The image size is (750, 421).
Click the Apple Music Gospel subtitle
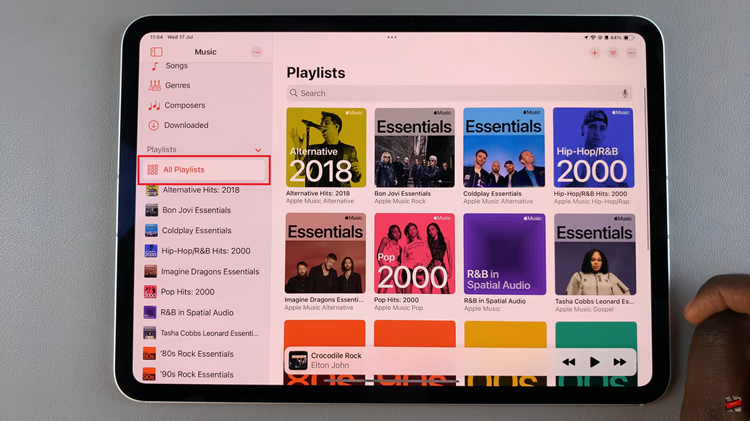584,310
